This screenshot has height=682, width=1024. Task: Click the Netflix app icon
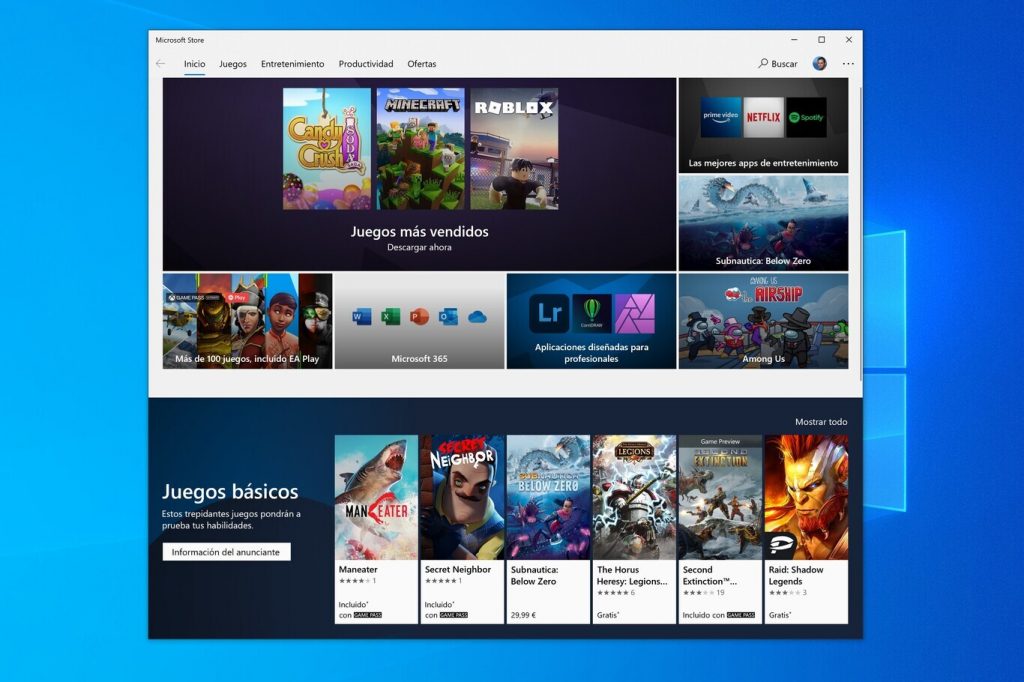763,117
